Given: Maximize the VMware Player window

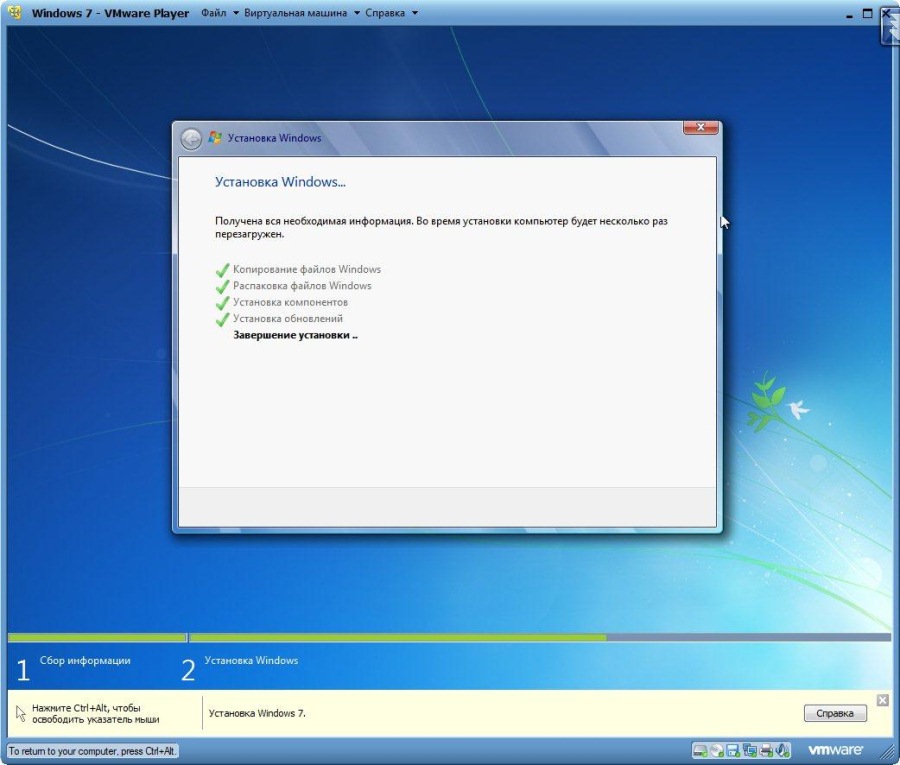Looking at the screenshot, I should pyautogui.click(x=867, y=13).
